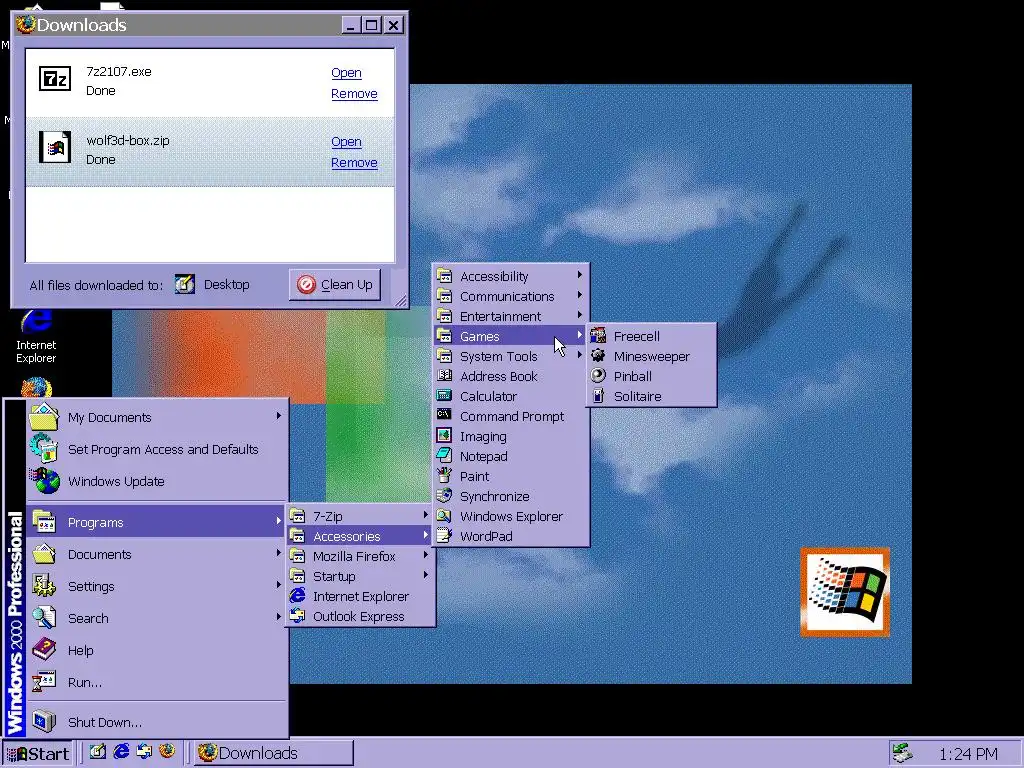Viewport: 1024px width, 768px height.
Task: Click the Minesweeper game icon
Action: pyautogui.click(x=598, y=356)
